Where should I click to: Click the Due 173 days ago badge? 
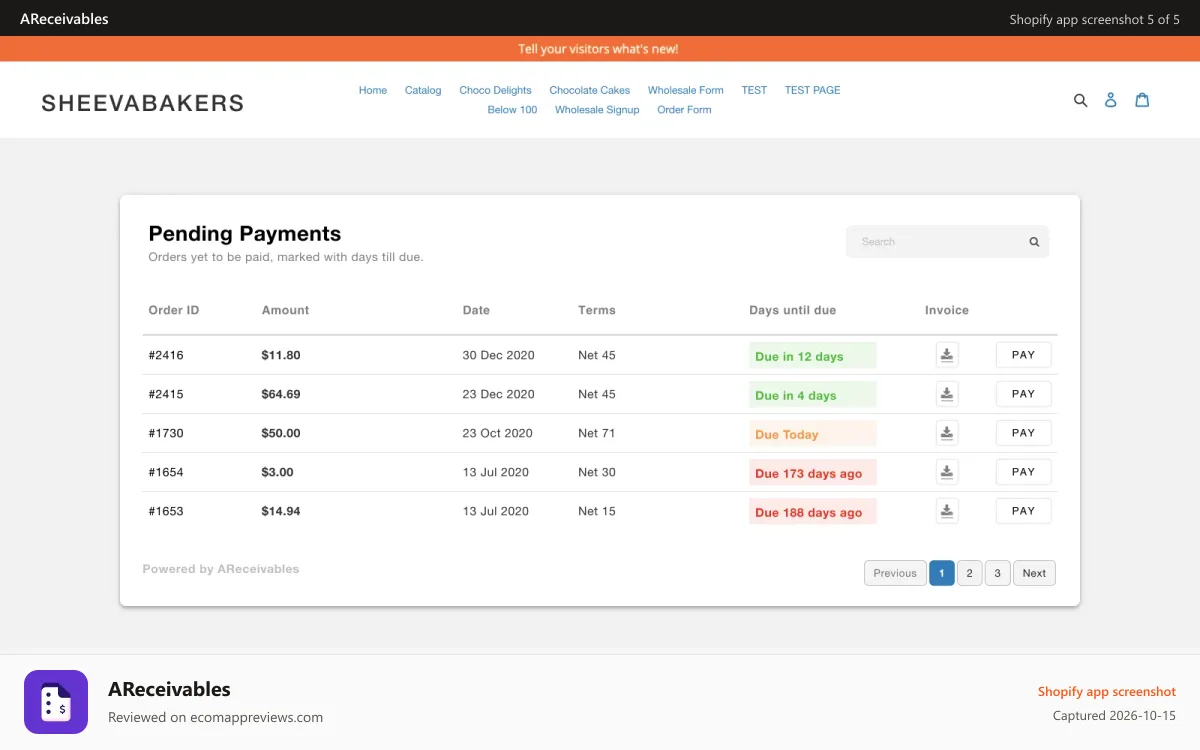point(813,473)
